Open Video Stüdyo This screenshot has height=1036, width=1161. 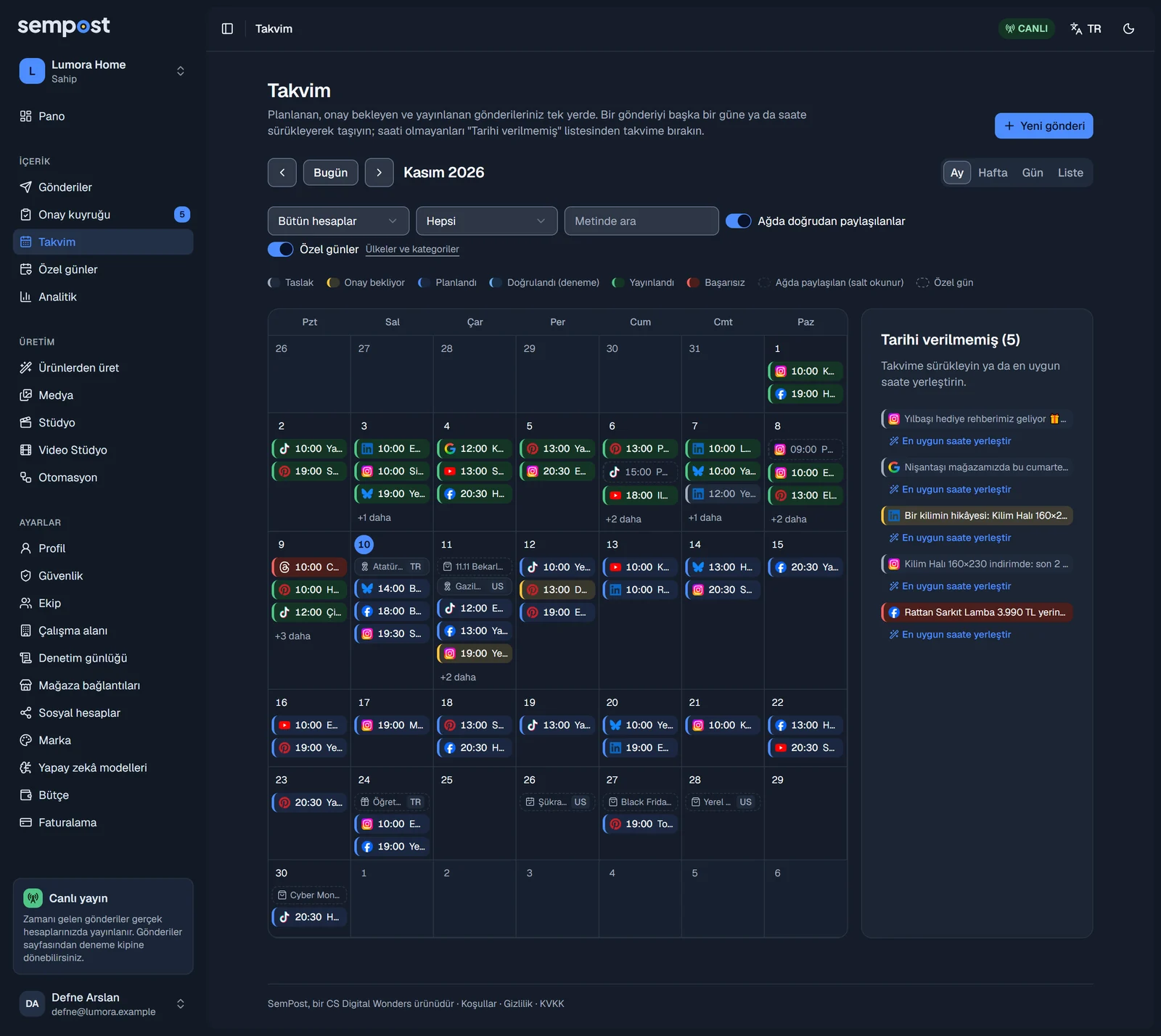pos(103,450)
